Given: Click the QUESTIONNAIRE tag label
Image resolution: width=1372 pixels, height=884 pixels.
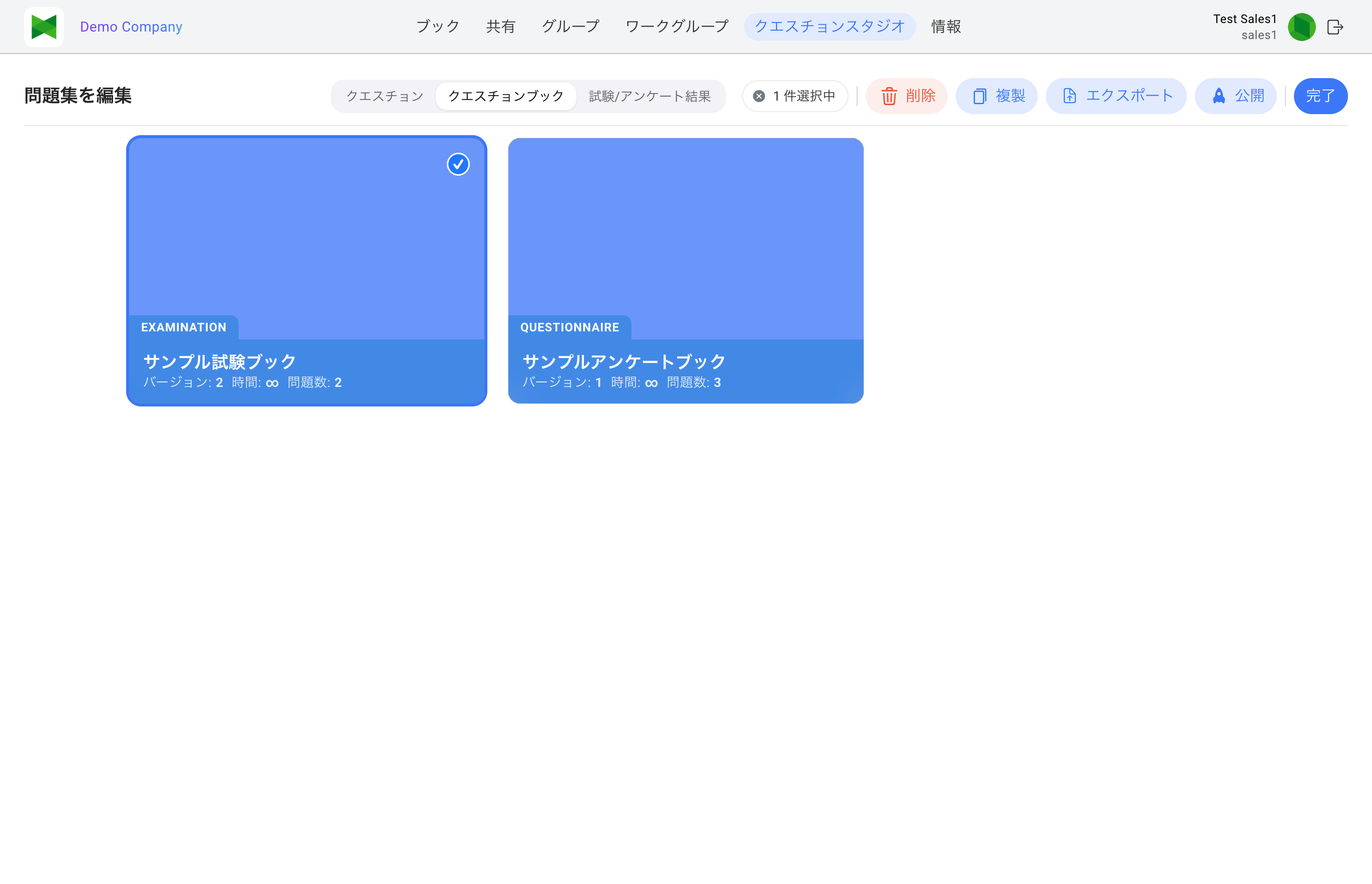Looking at the screenshot, I should tap(569, 327).
